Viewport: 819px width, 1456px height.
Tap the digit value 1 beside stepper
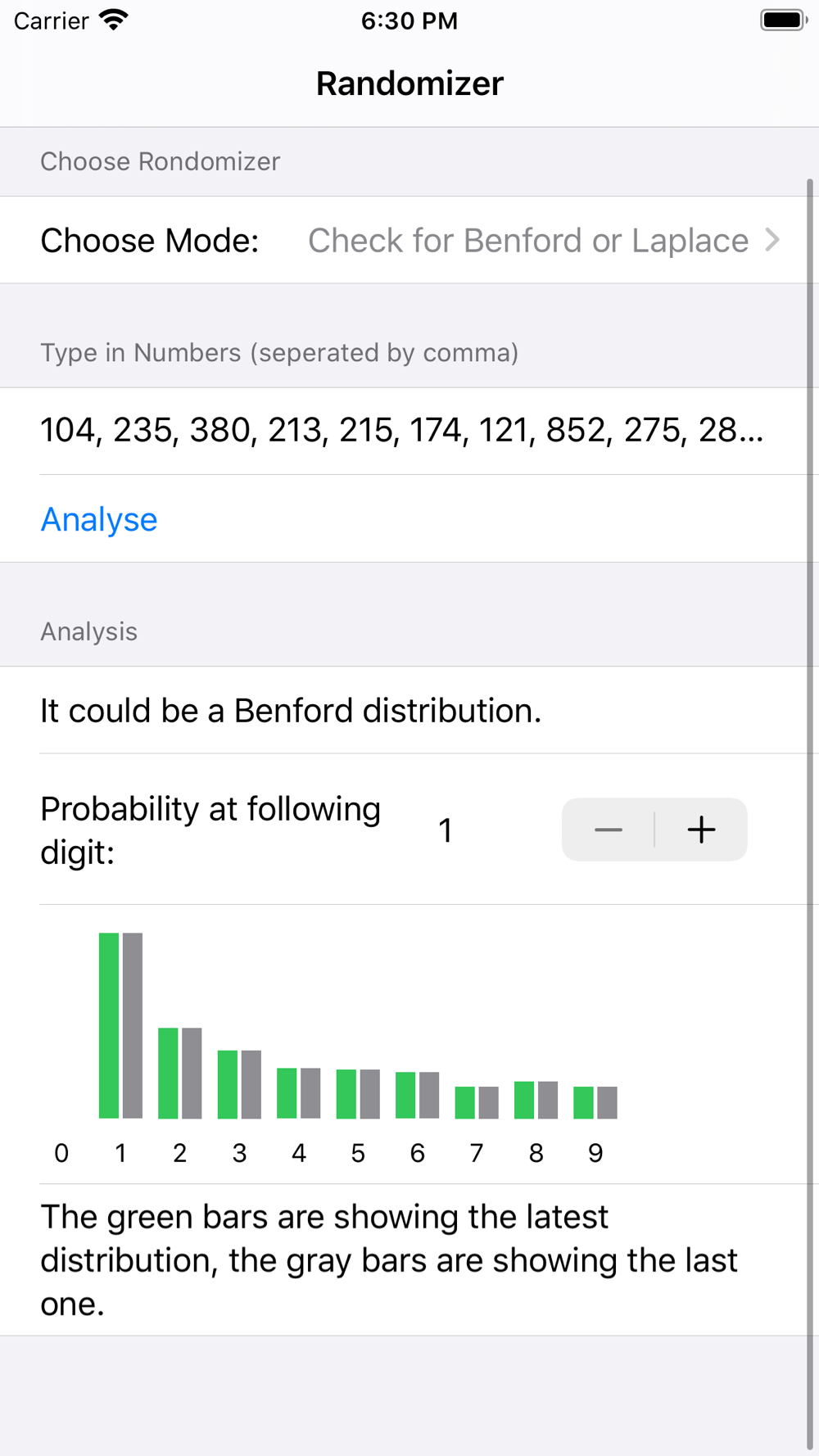point(446,830)
